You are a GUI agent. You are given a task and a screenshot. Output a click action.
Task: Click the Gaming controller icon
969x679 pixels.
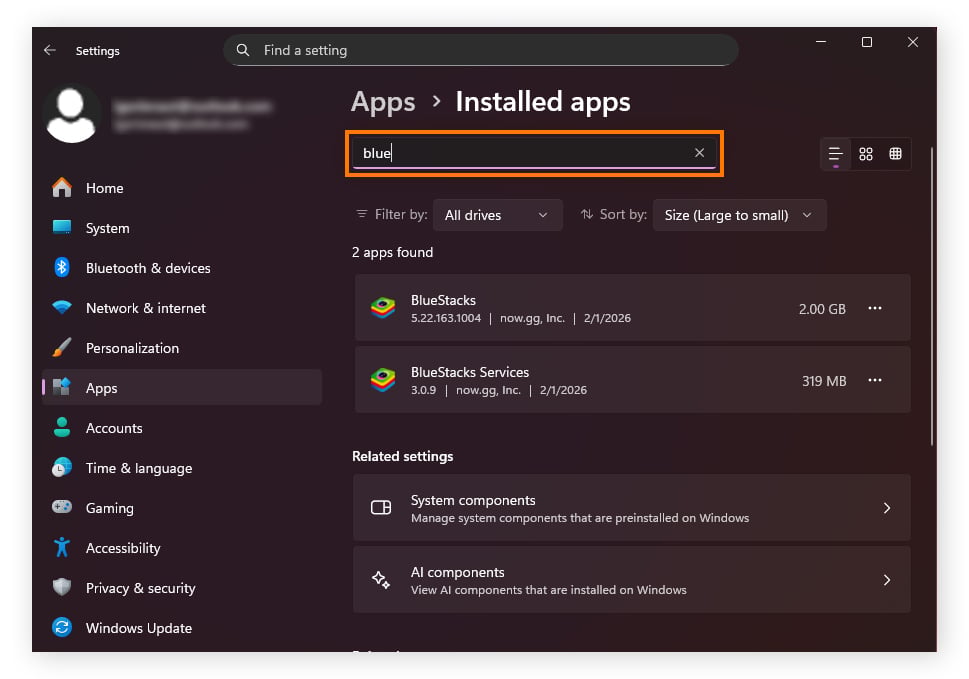pos(62,507)
